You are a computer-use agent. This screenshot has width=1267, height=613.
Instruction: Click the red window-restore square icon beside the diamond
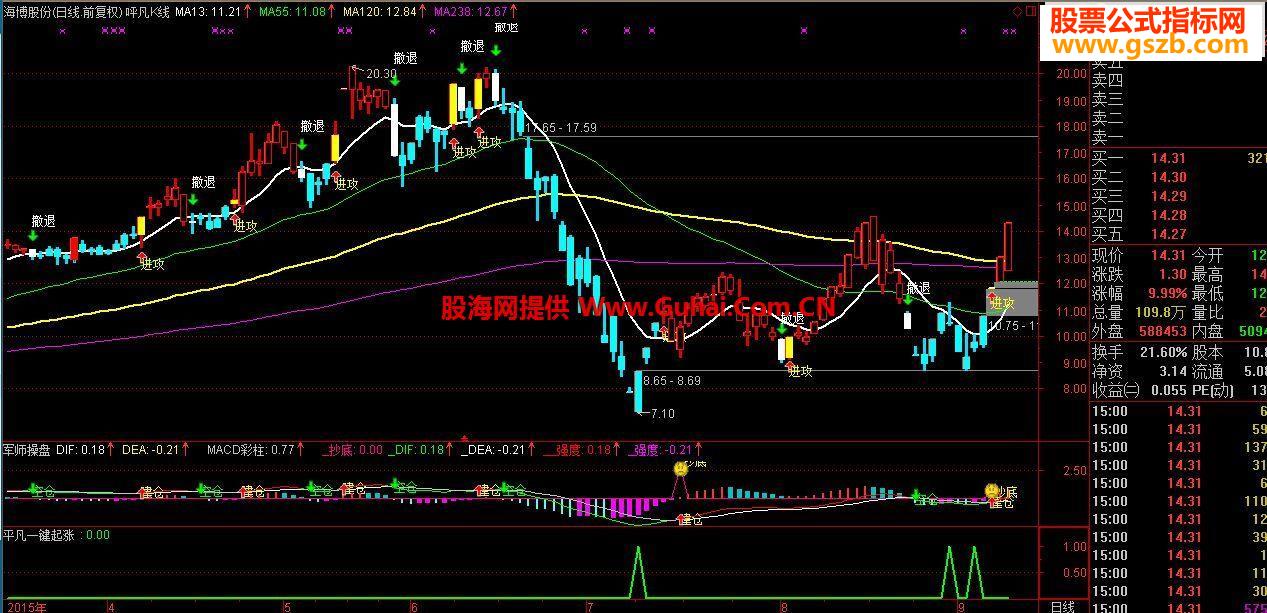click(1032, 12)
